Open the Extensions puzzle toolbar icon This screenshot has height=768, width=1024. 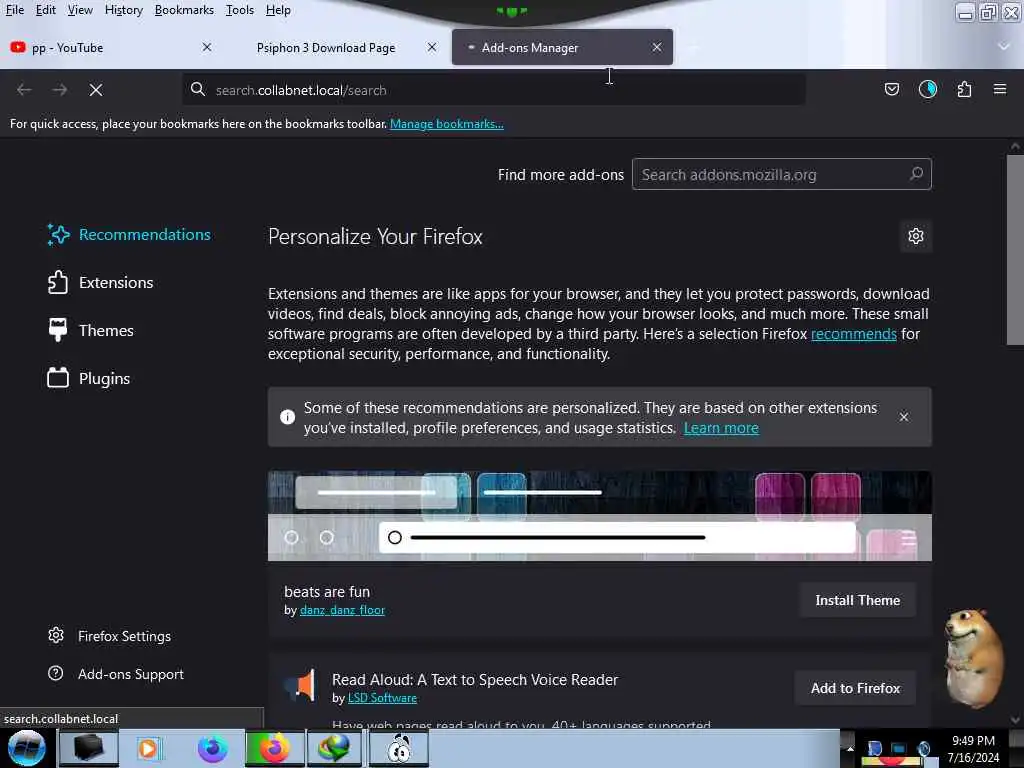(964, 89)
